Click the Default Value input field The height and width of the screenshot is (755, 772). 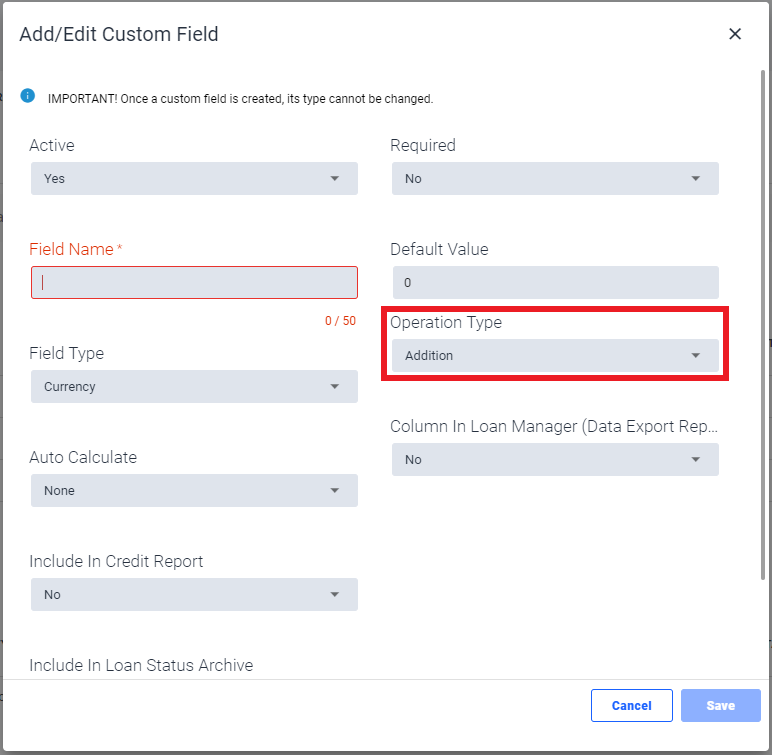coord(555,282)
